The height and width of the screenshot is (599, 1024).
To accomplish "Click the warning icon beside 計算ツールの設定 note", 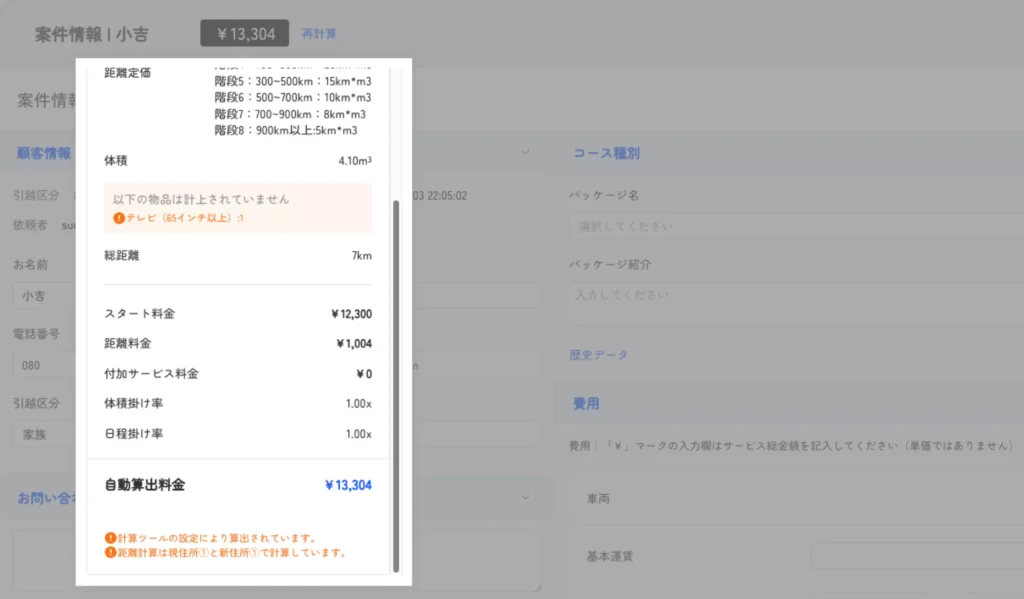I will tap(110, 538).
